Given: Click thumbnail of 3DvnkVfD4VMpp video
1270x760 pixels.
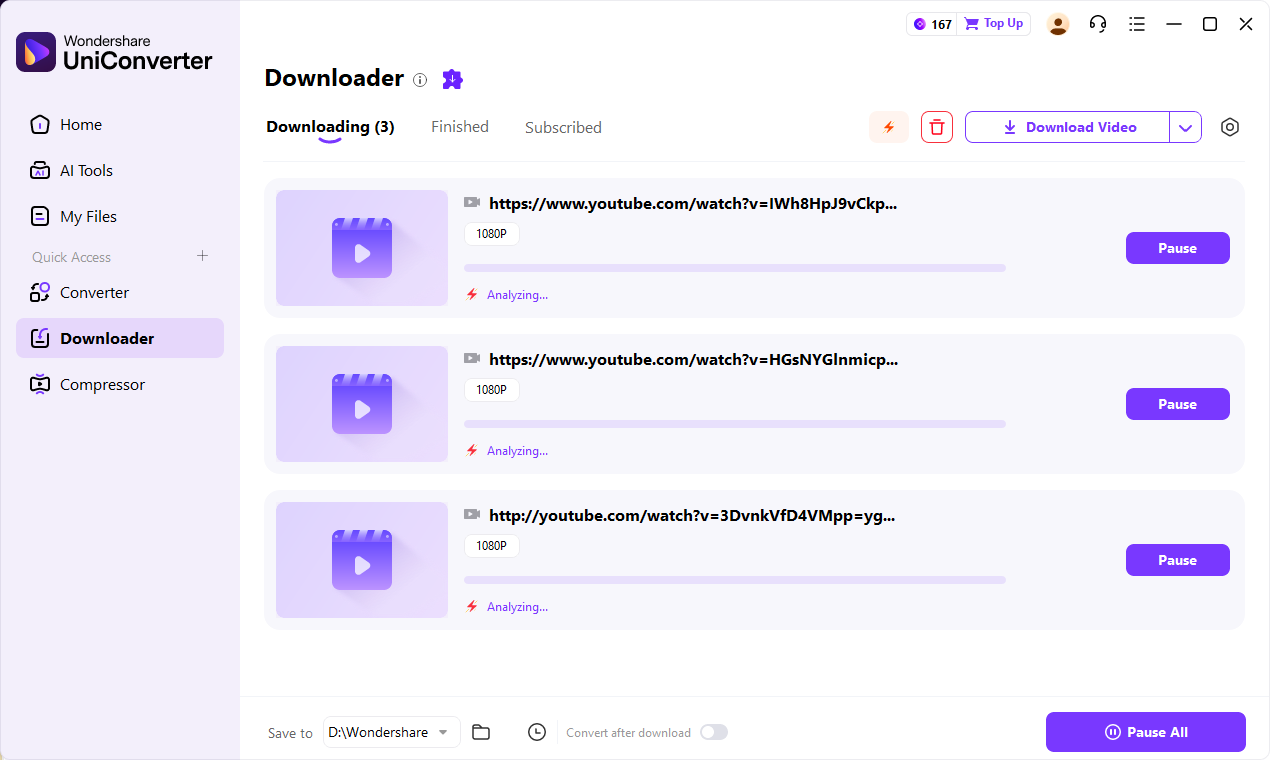Looking at the screenshot, I should 362,560.
